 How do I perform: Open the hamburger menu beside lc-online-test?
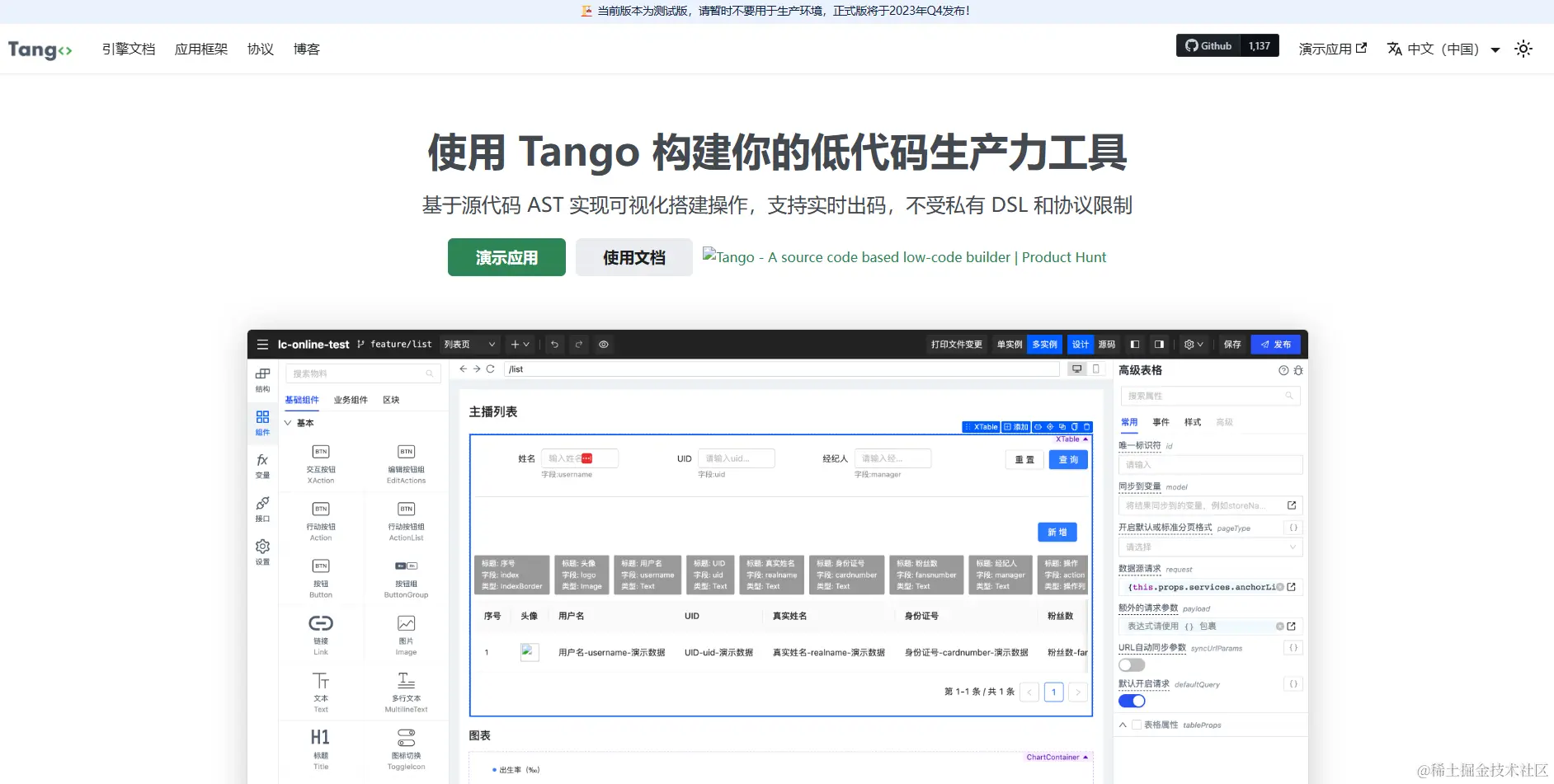tap(262, 345)
